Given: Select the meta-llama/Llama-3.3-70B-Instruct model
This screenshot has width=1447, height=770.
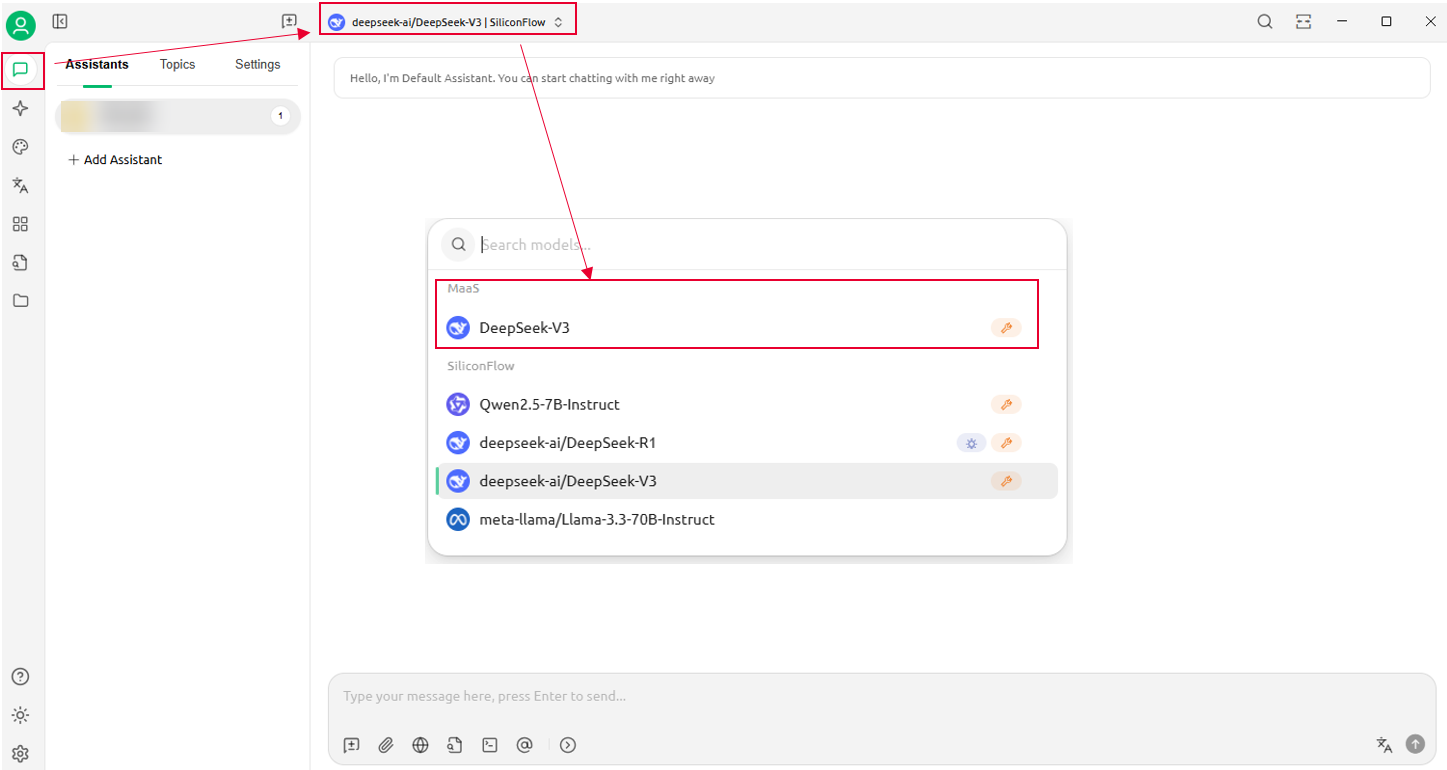Looking at the screenshot, I should pos(747,520).
